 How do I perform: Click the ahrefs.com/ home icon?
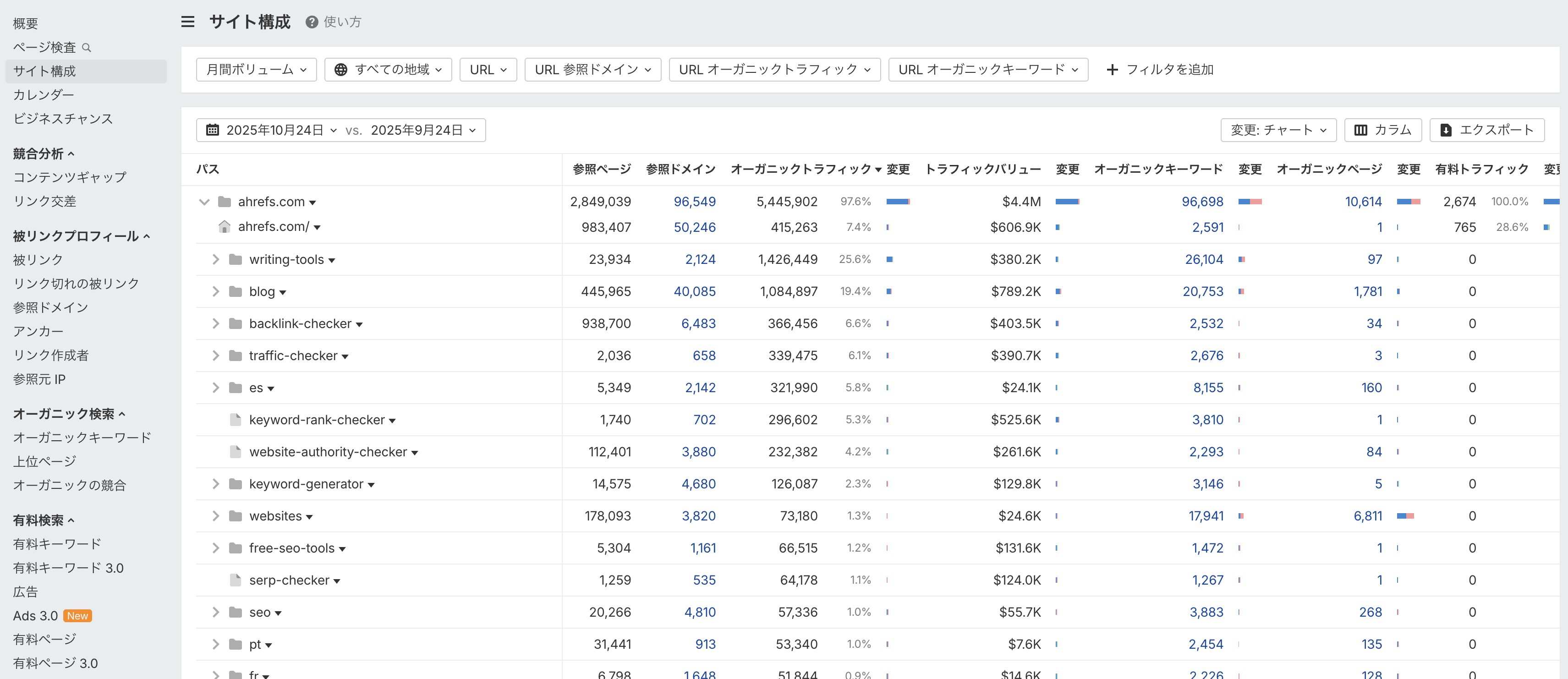(x=224, y=227)
